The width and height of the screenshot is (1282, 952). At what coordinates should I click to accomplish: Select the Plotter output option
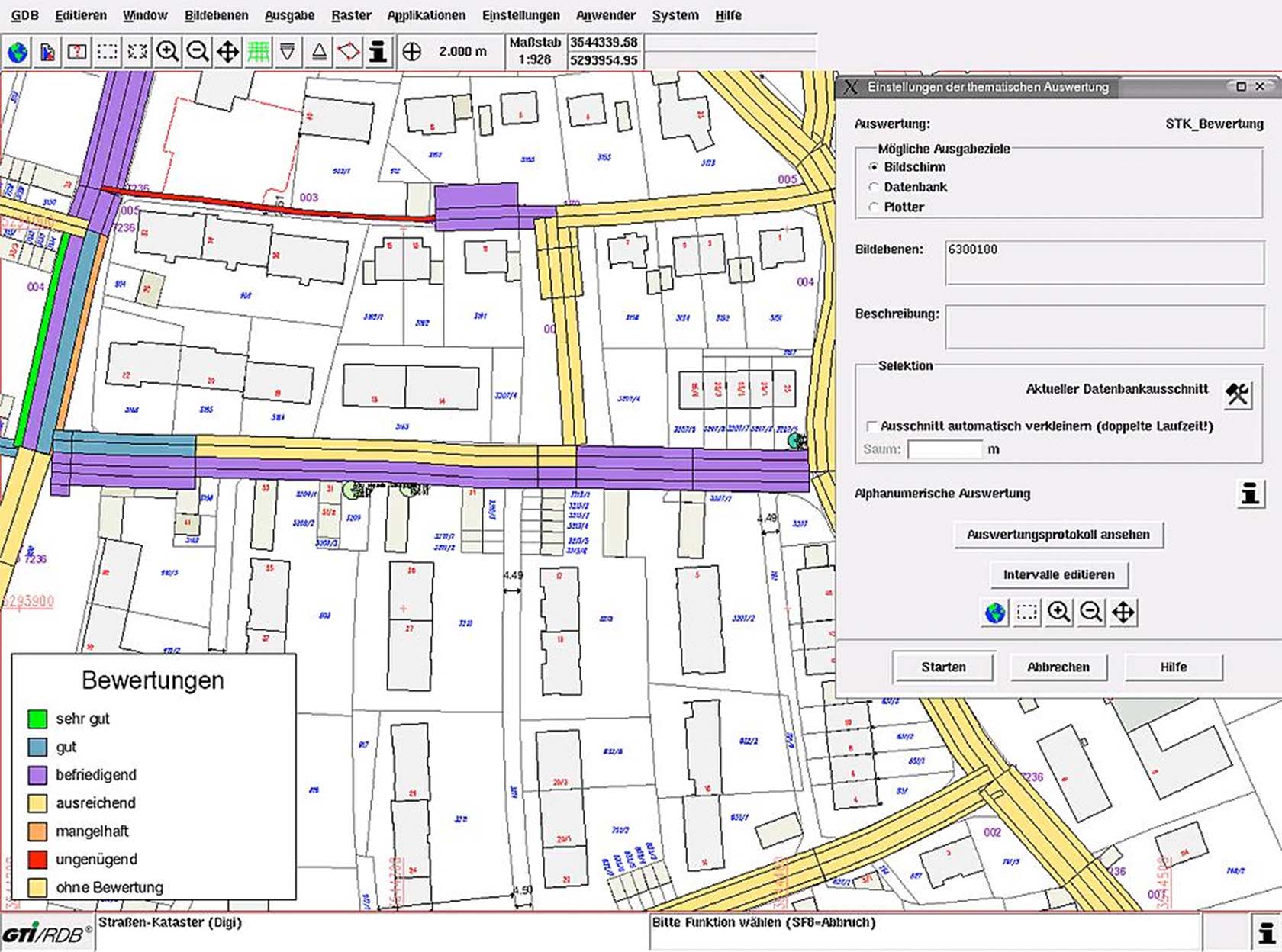(x=872, y=207)
